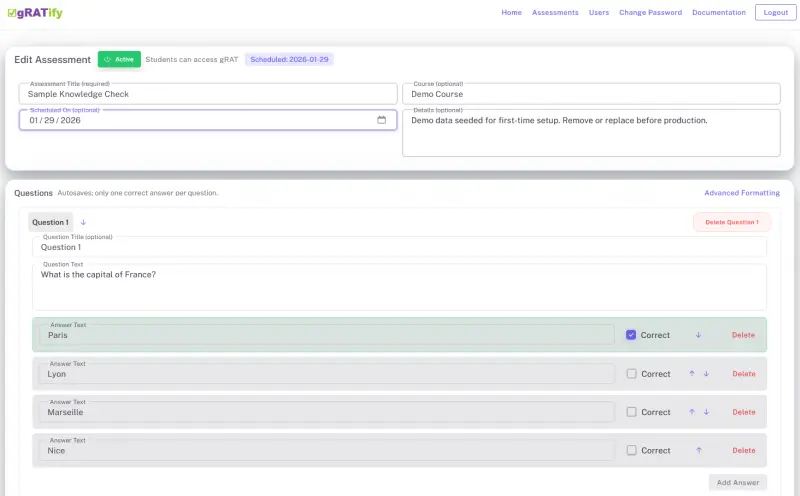Go to Home in the navigation
This screenshot has height=496, width=800.
tap(511, 12)
